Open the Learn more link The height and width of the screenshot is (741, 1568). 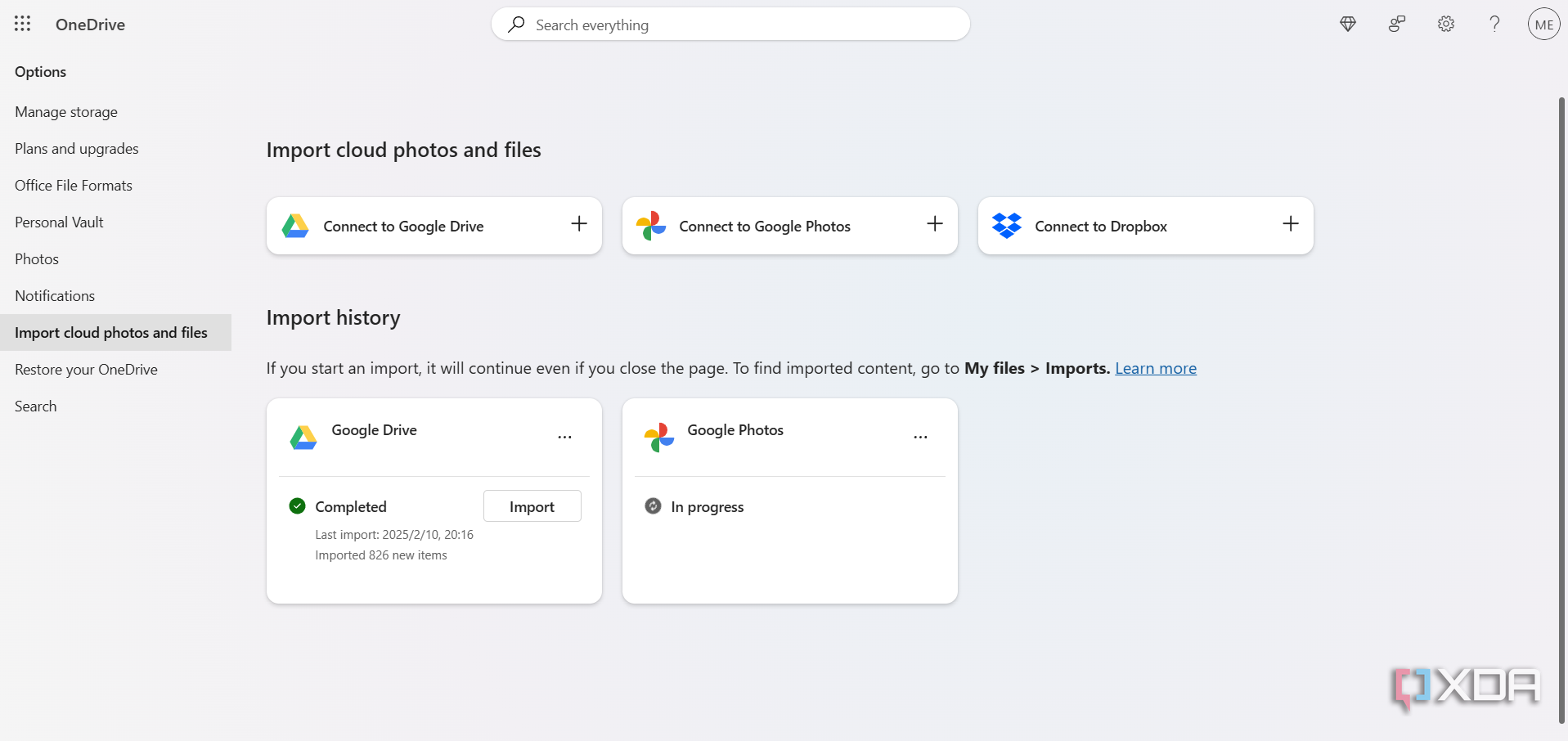point(1156,368)
